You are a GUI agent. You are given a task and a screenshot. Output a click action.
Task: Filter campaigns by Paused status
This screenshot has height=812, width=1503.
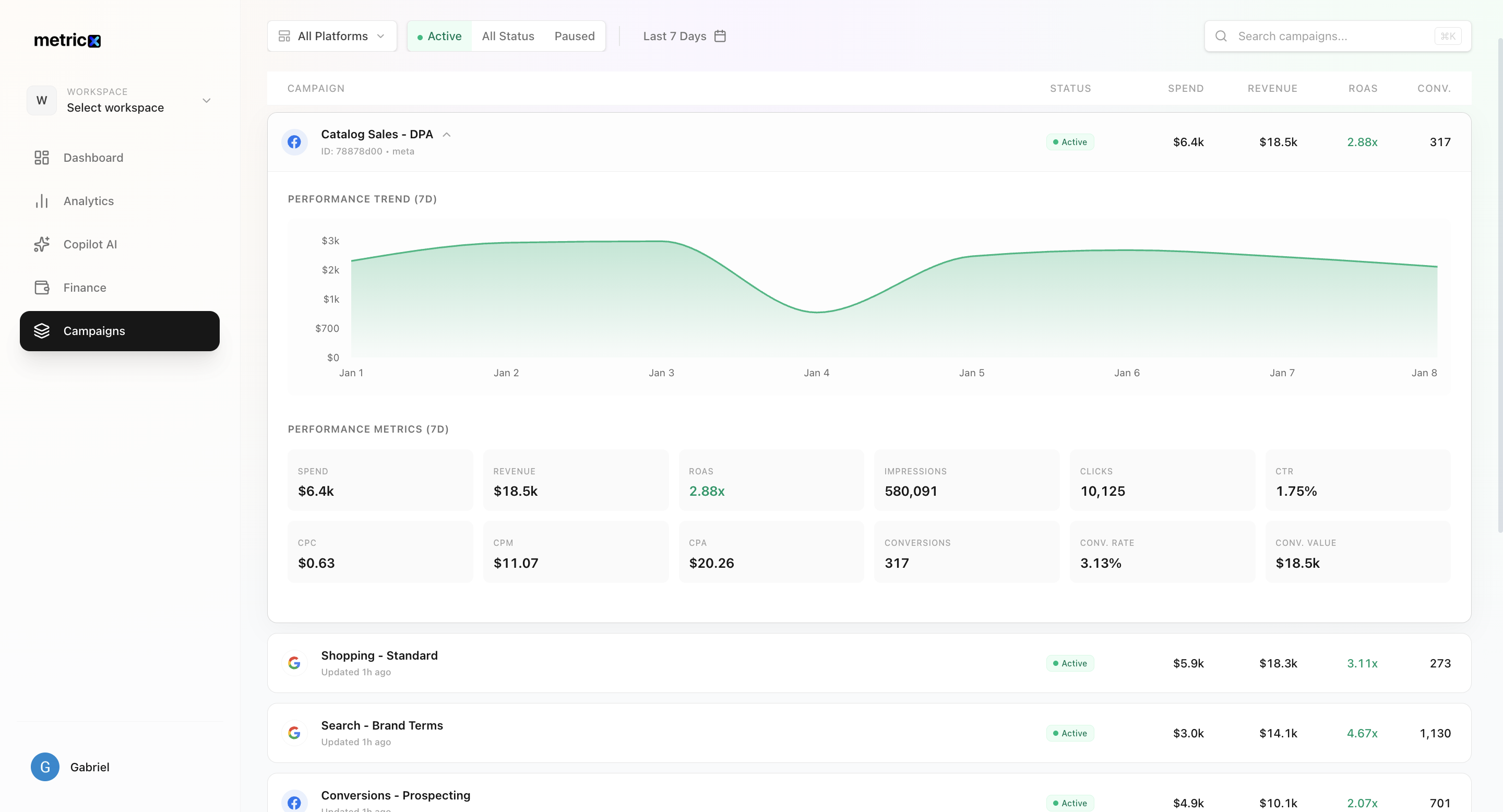pos(574,36)
